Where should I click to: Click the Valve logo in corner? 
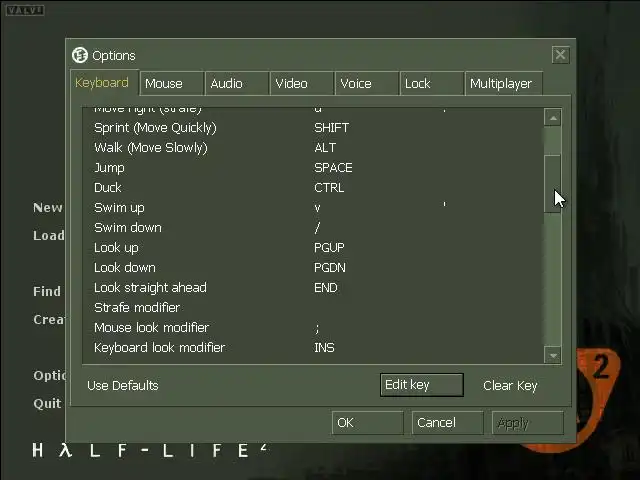coord(25,10)
